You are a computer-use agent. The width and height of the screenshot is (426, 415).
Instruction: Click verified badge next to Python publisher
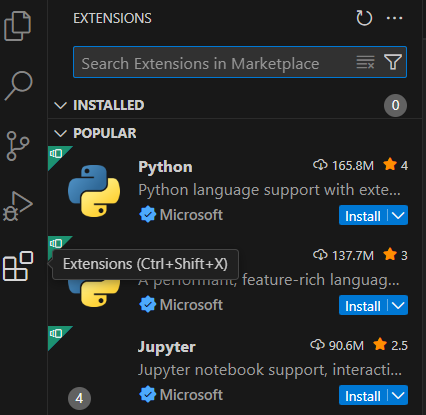(x=147, y=215)
